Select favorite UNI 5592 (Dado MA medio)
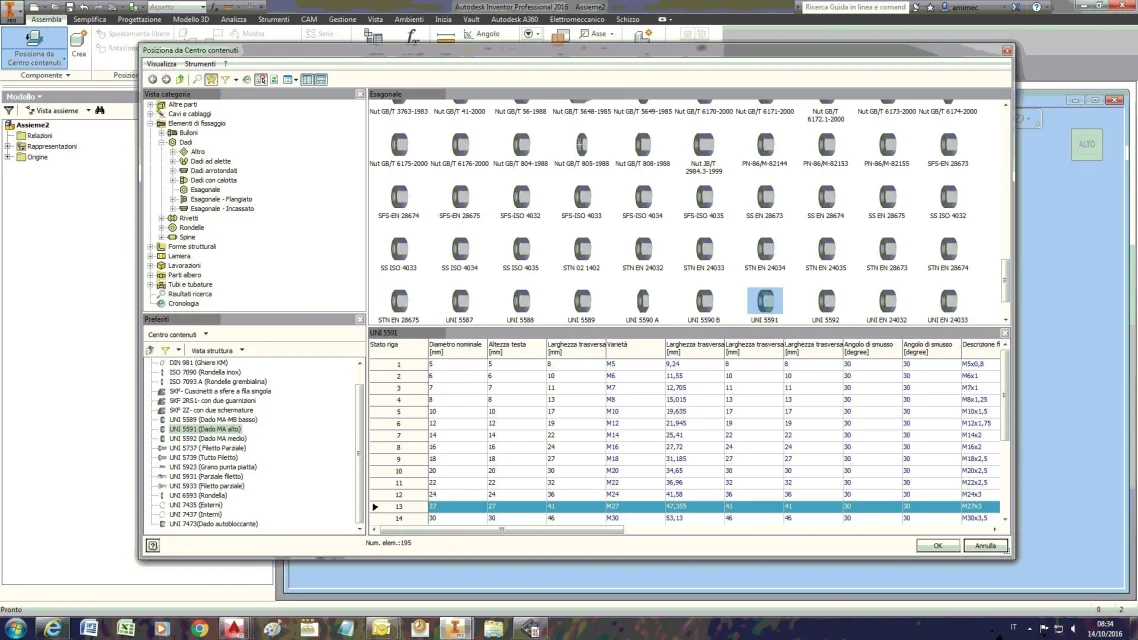 click(208, 438)
